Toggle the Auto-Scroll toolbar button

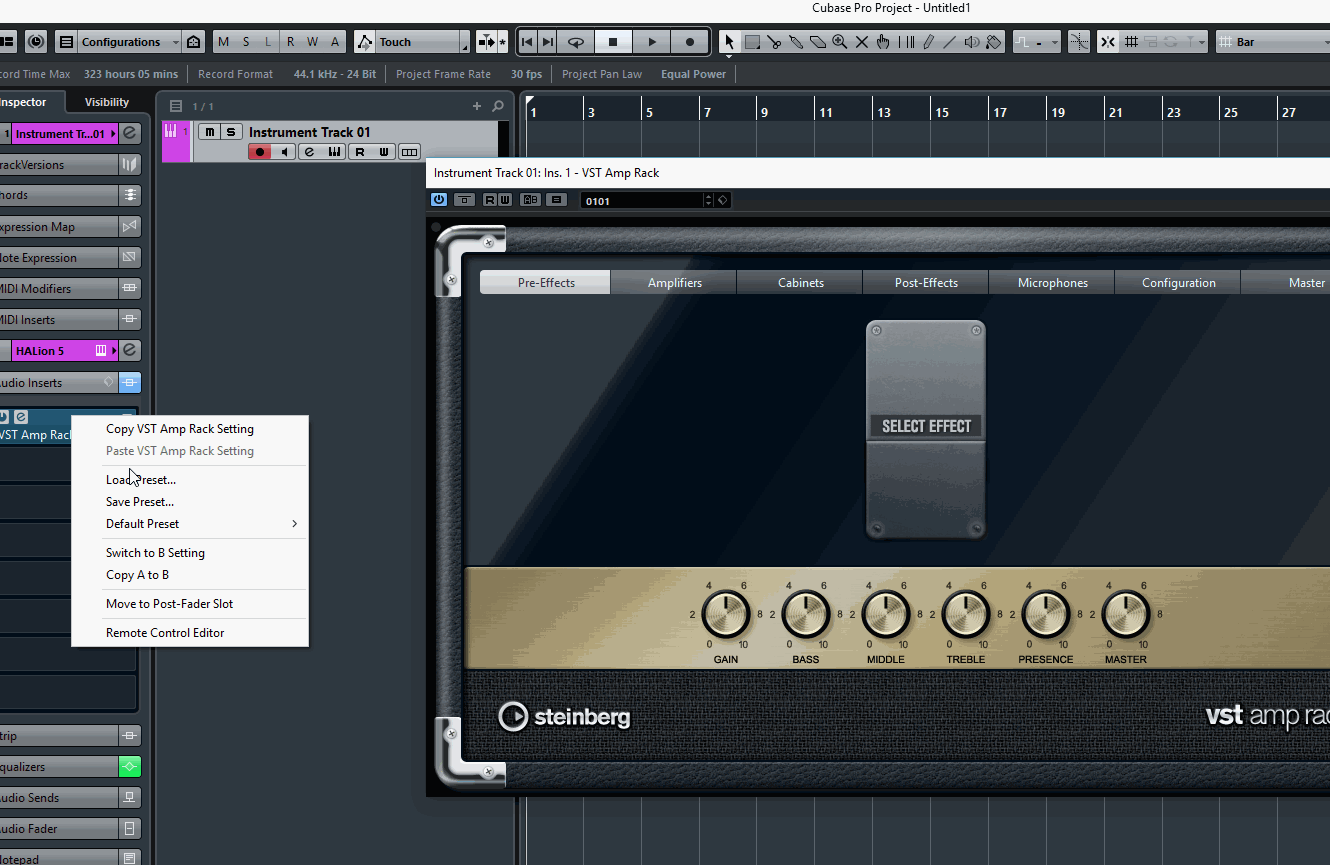(x=486, y=42)
